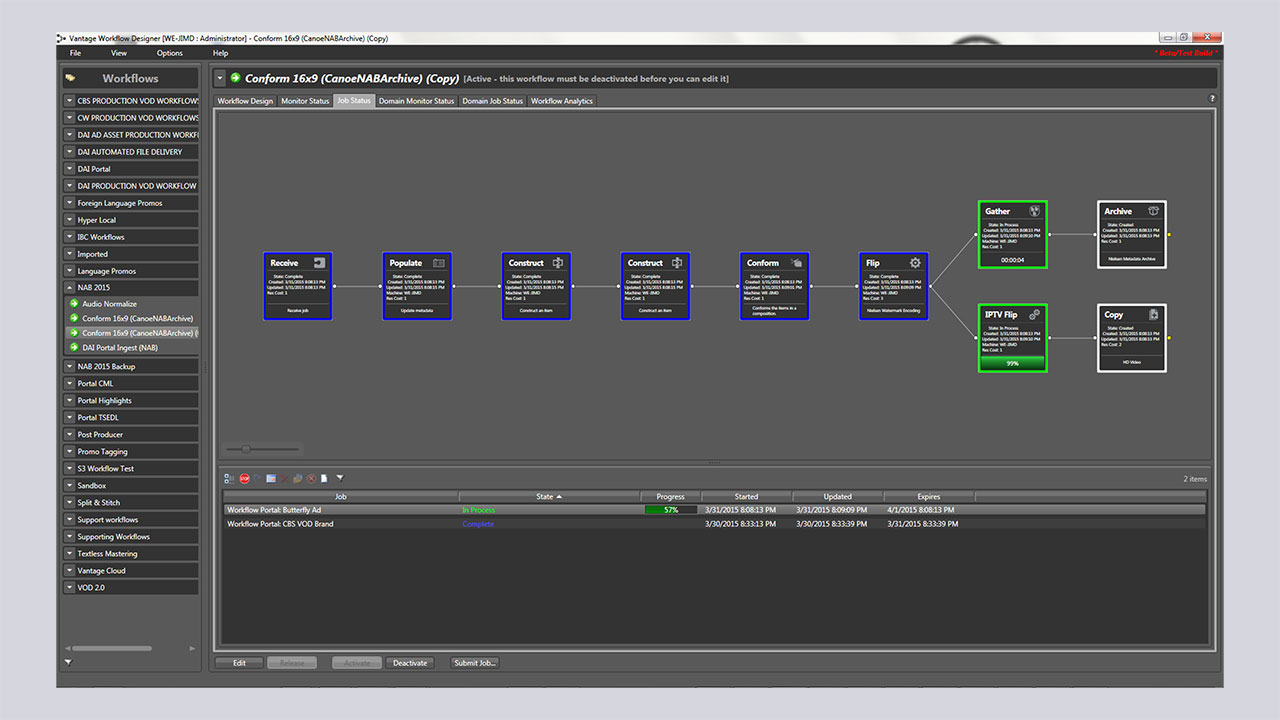
Task: Click the Copy node icon
Action: pyautogui.click(x=1153, y=314)
